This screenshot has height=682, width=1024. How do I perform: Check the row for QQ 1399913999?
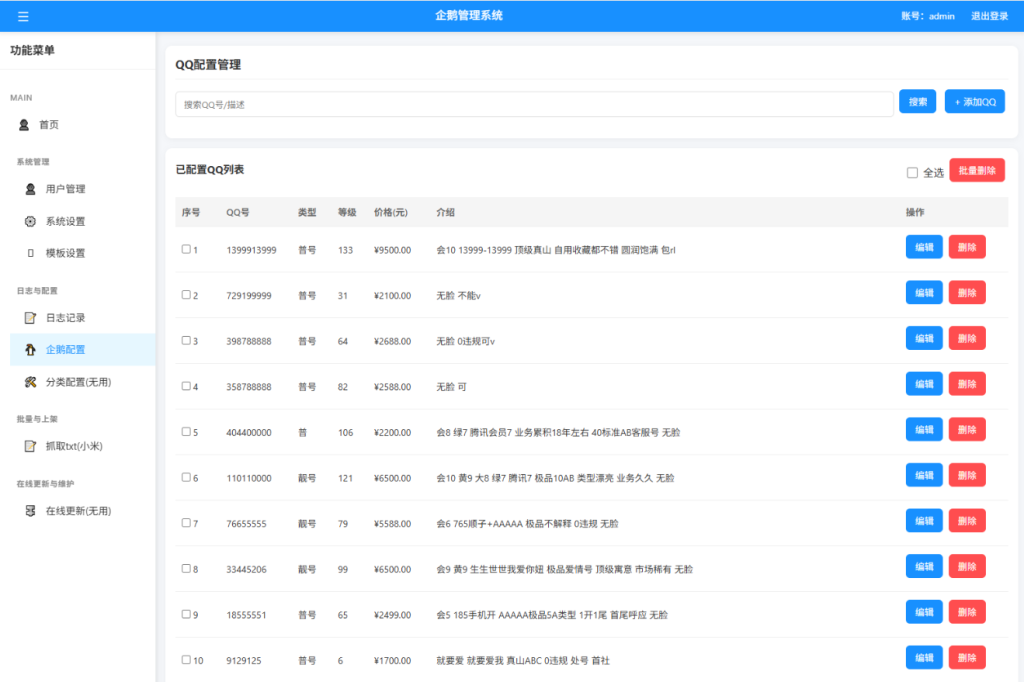(x=184, y=247)
